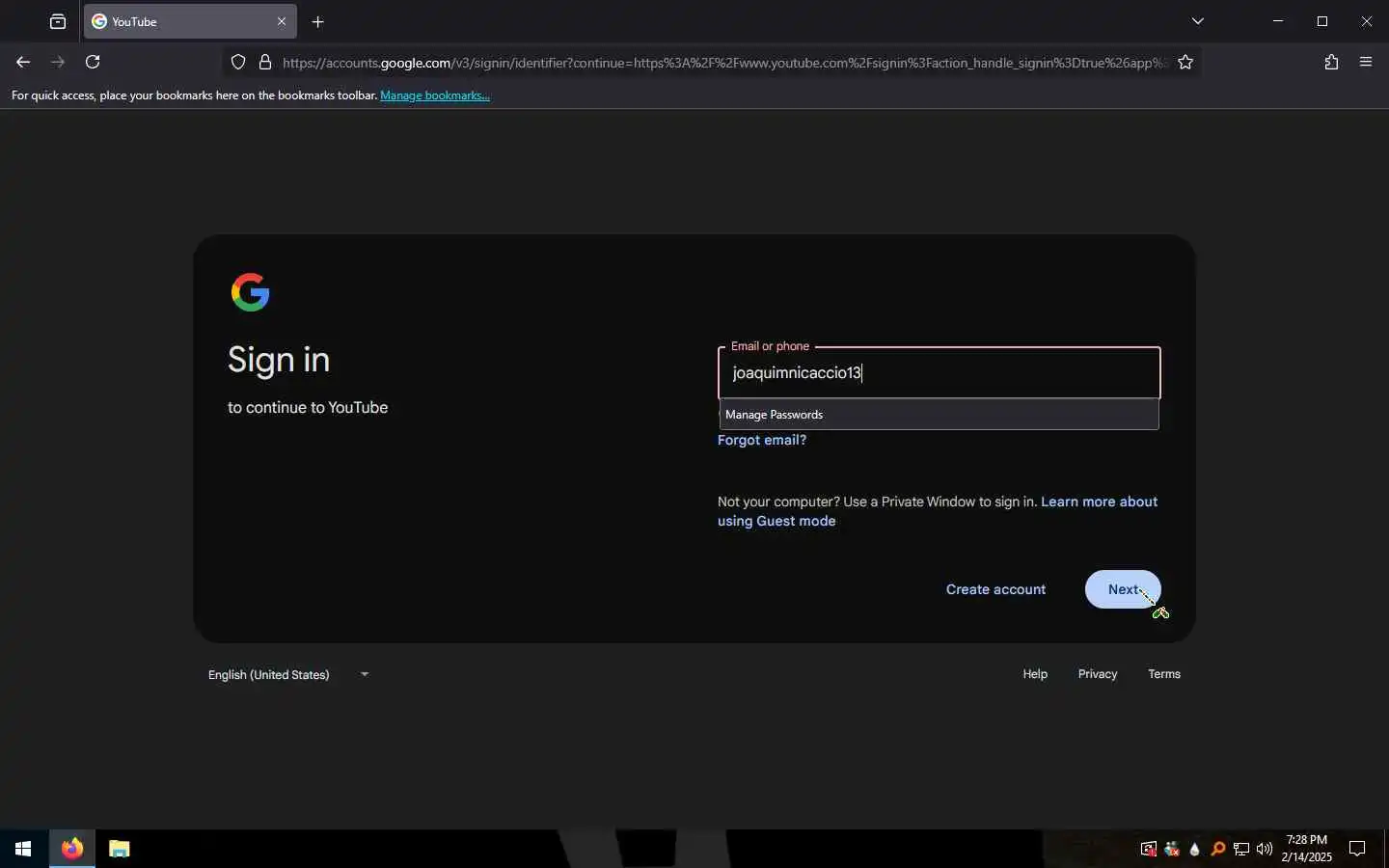Open the Forgot email? link

[762, 440]
